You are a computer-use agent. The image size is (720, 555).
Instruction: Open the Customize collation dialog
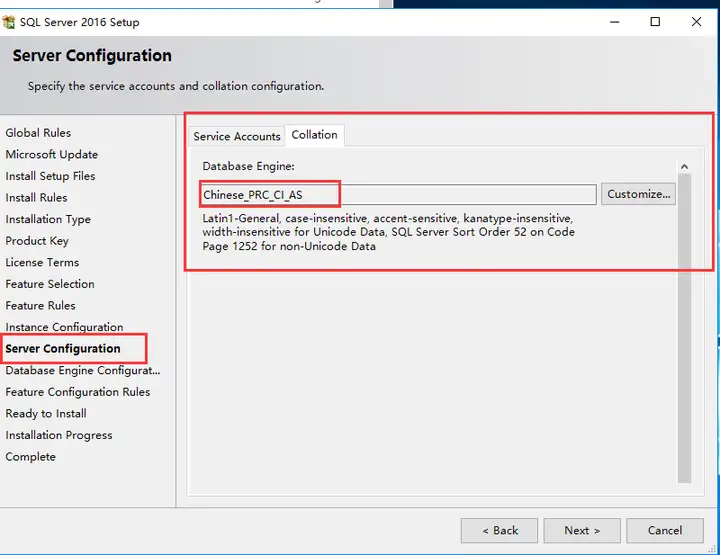[x=638, y=194]
